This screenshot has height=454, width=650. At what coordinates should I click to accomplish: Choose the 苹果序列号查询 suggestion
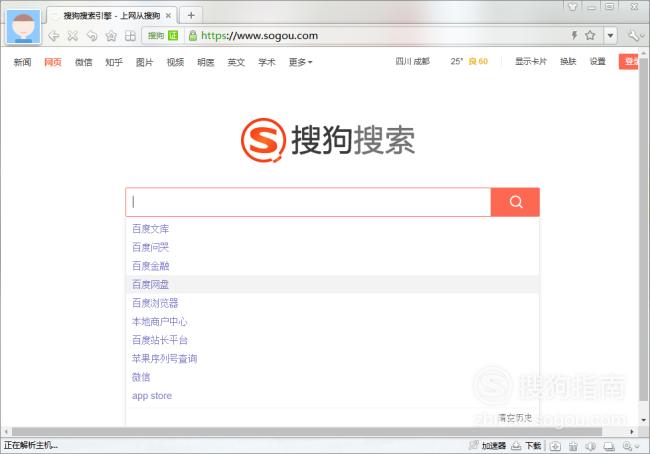pyautogui.click(x=332, y=359)
